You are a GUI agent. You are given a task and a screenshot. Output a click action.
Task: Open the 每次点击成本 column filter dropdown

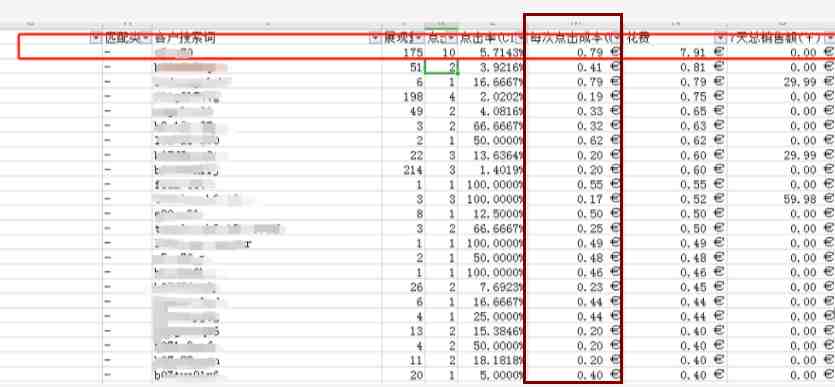[617, 38]
